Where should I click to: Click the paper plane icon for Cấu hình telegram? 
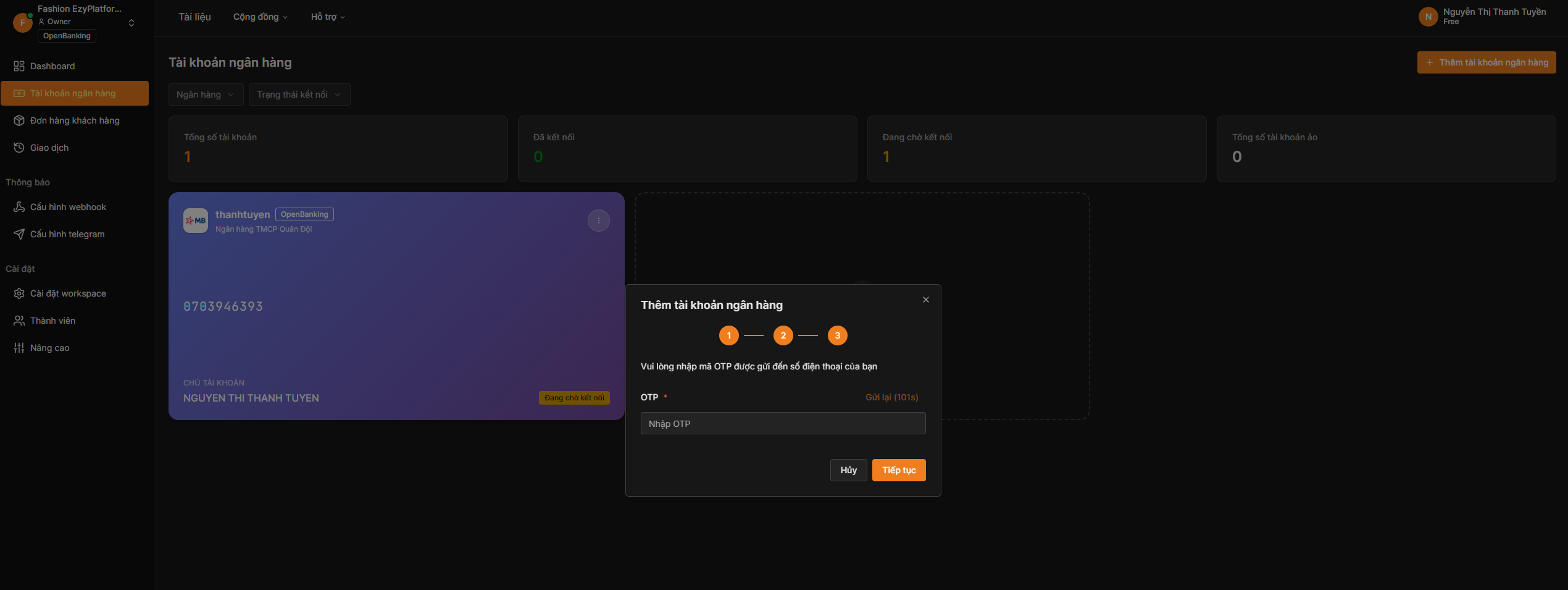[x=19, y=234]
